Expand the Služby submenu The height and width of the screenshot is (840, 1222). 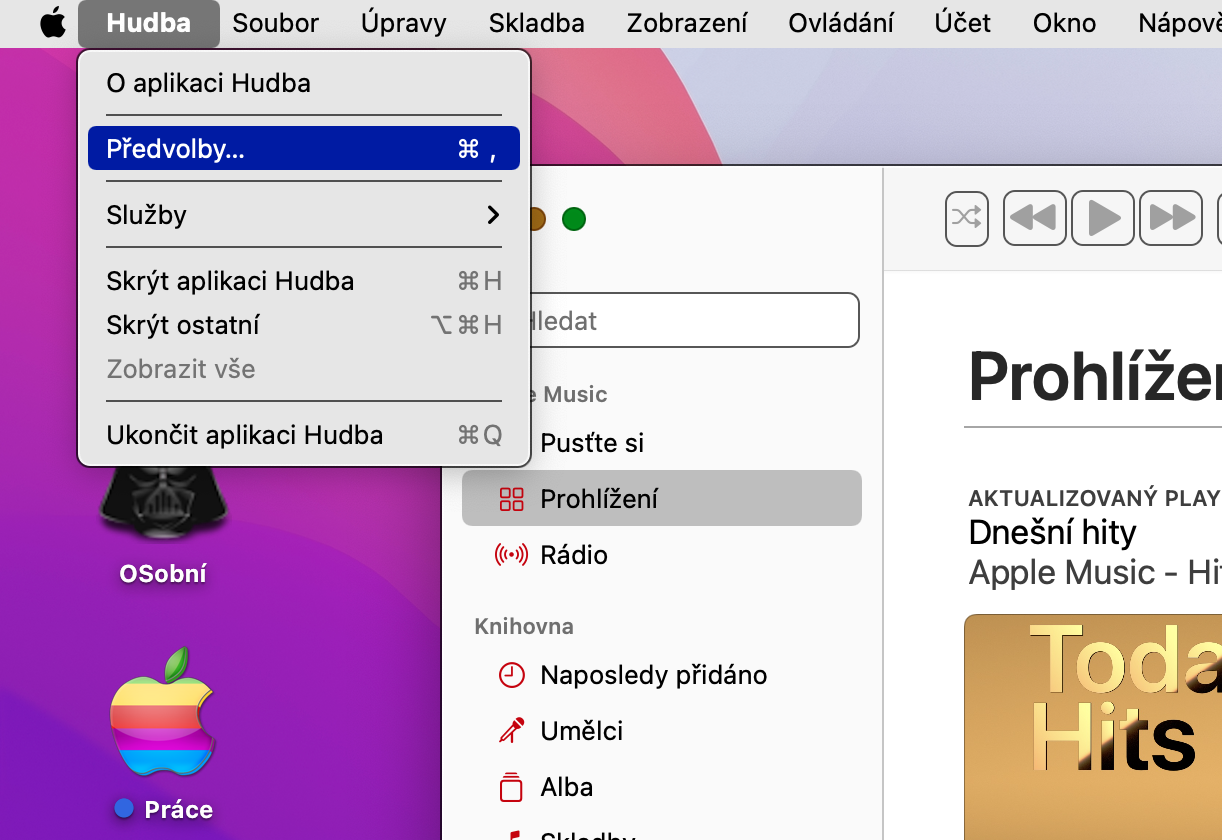[x=304, y=215]
